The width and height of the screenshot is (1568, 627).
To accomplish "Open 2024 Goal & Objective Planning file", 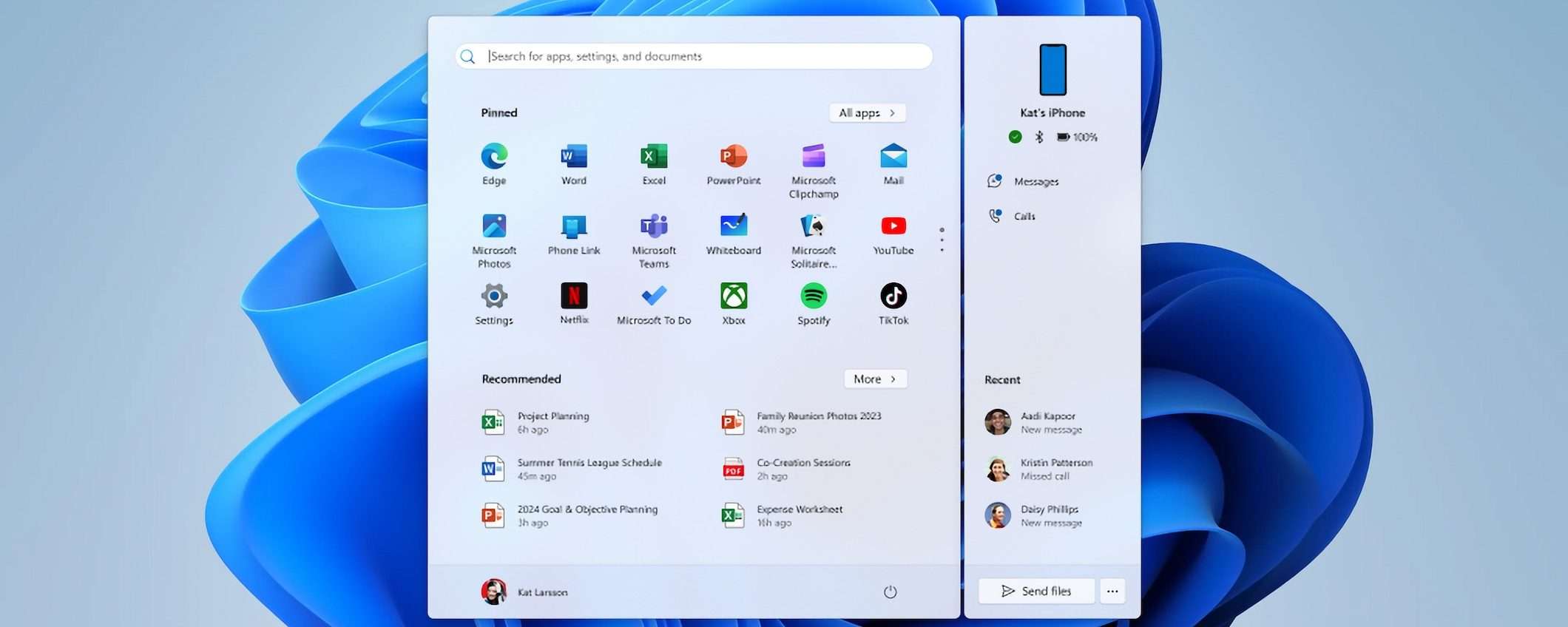I will [570, 515].
